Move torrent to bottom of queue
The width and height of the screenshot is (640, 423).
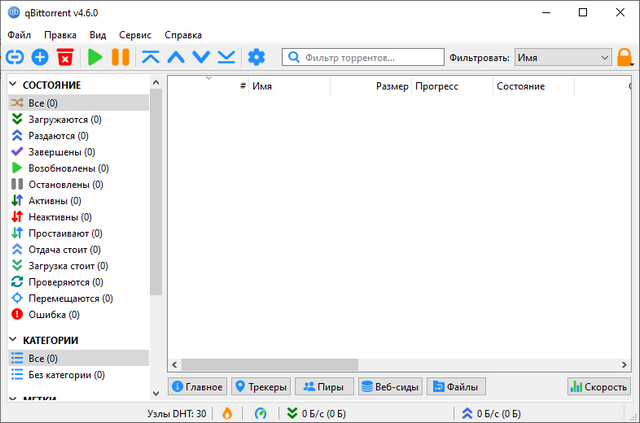pos(227,58)
